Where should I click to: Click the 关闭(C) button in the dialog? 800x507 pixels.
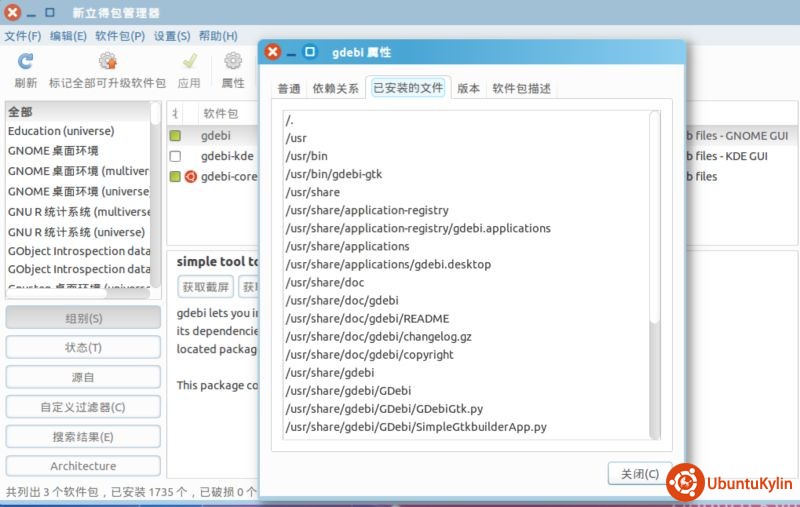639,474
